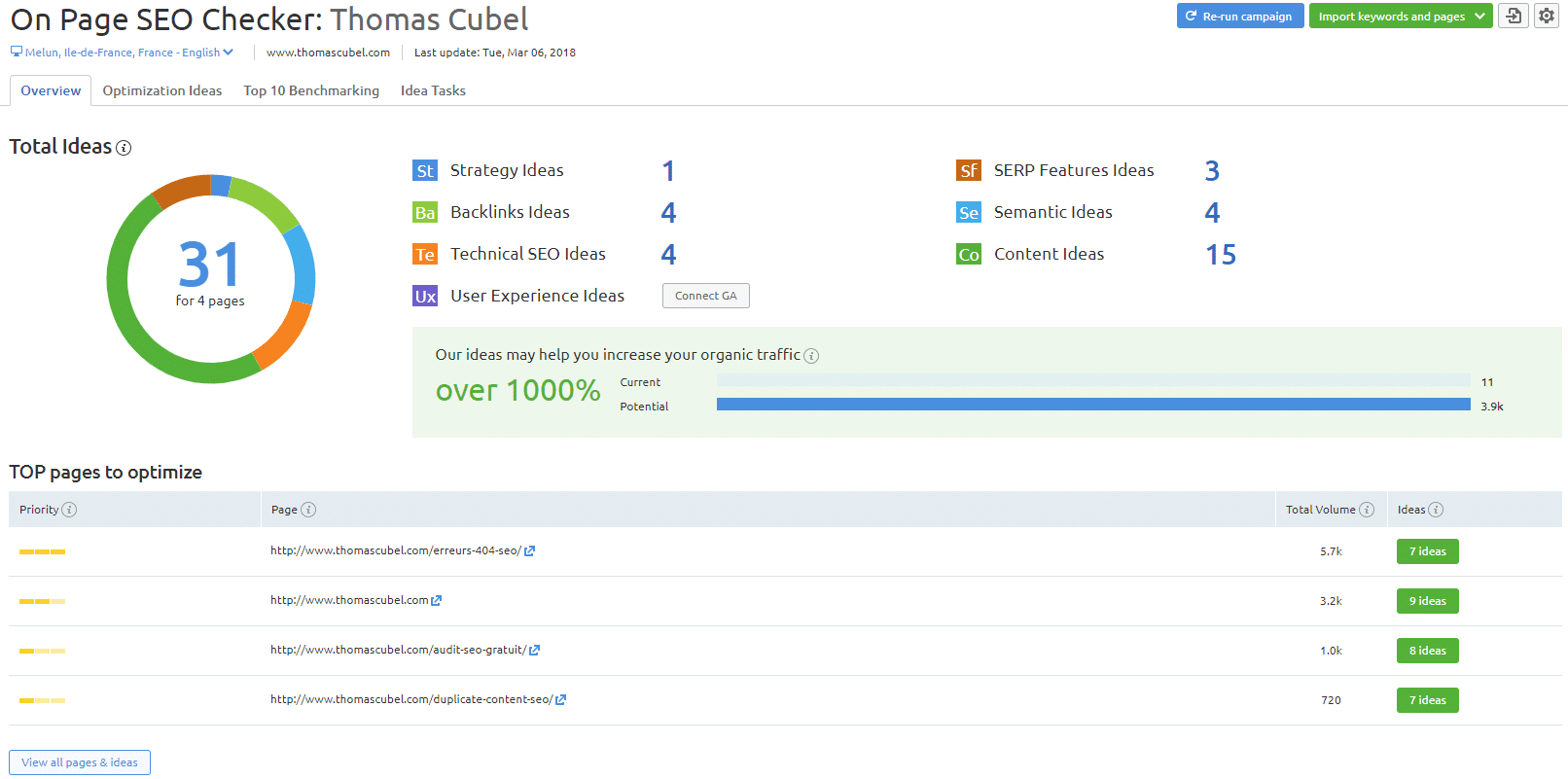Click the Semantic Ideas label
Viewport: 1568px width, 779px height.
click(x=1052, y=212)
